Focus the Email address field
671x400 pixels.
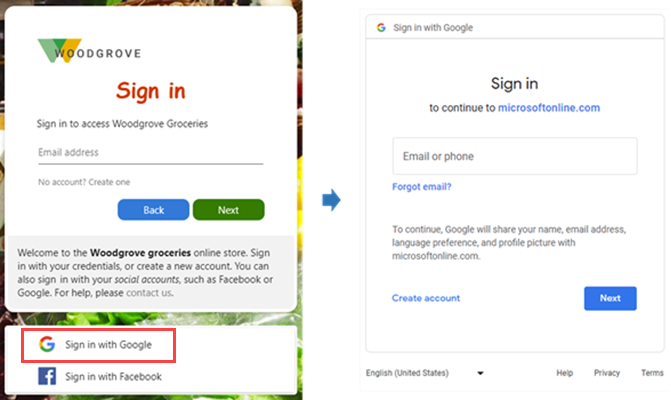click(150, 153)
